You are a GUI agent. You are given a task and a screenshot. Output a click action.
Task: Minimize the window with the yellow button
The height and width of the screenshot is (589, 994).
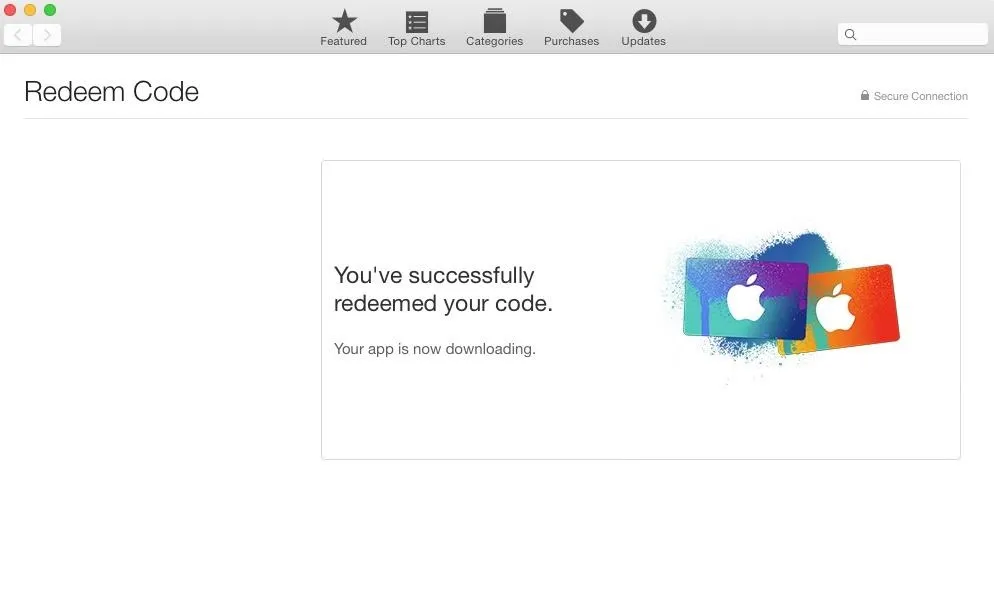coord(30,10)
